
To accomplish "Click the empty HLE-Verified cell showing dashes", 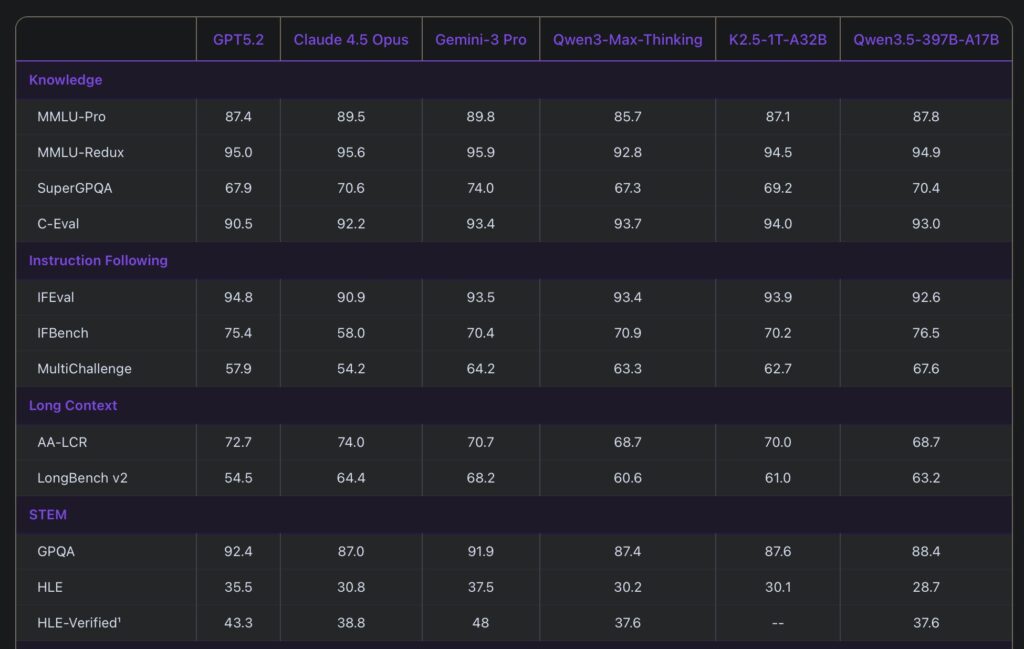I will 777,623.
